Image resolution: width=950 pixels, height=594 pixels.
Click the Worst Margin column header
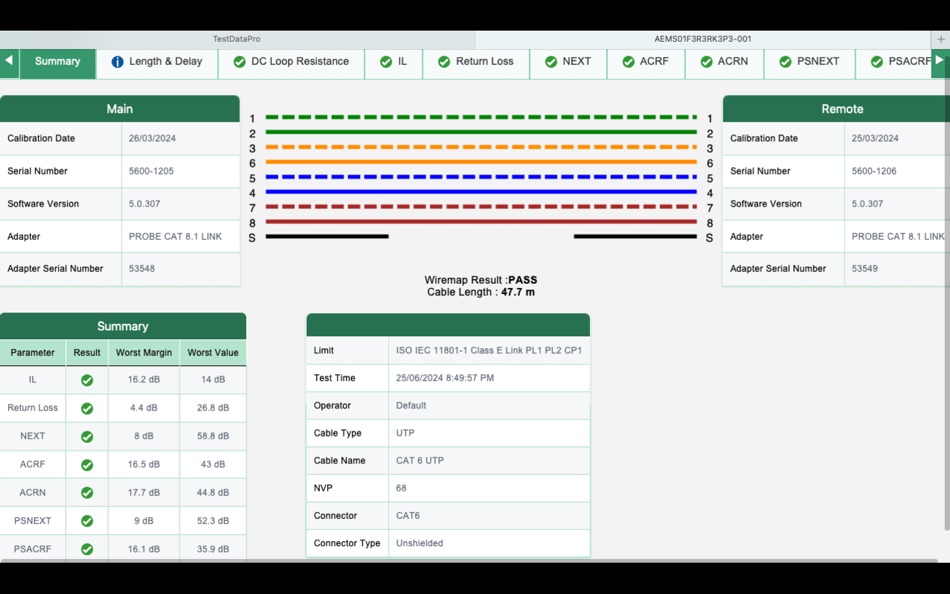click(x=144, y=353)
